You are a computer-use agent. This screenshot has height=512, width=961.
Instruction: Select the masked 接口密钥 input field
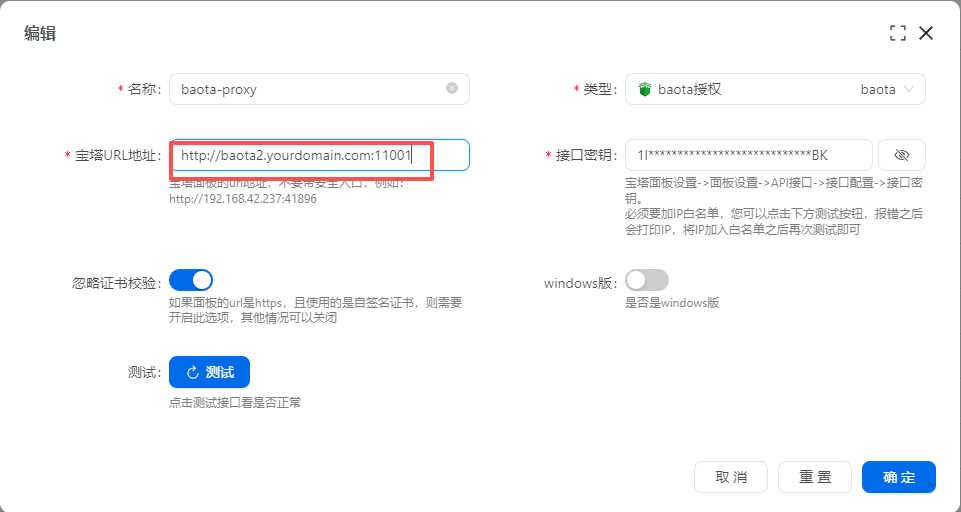748,155
